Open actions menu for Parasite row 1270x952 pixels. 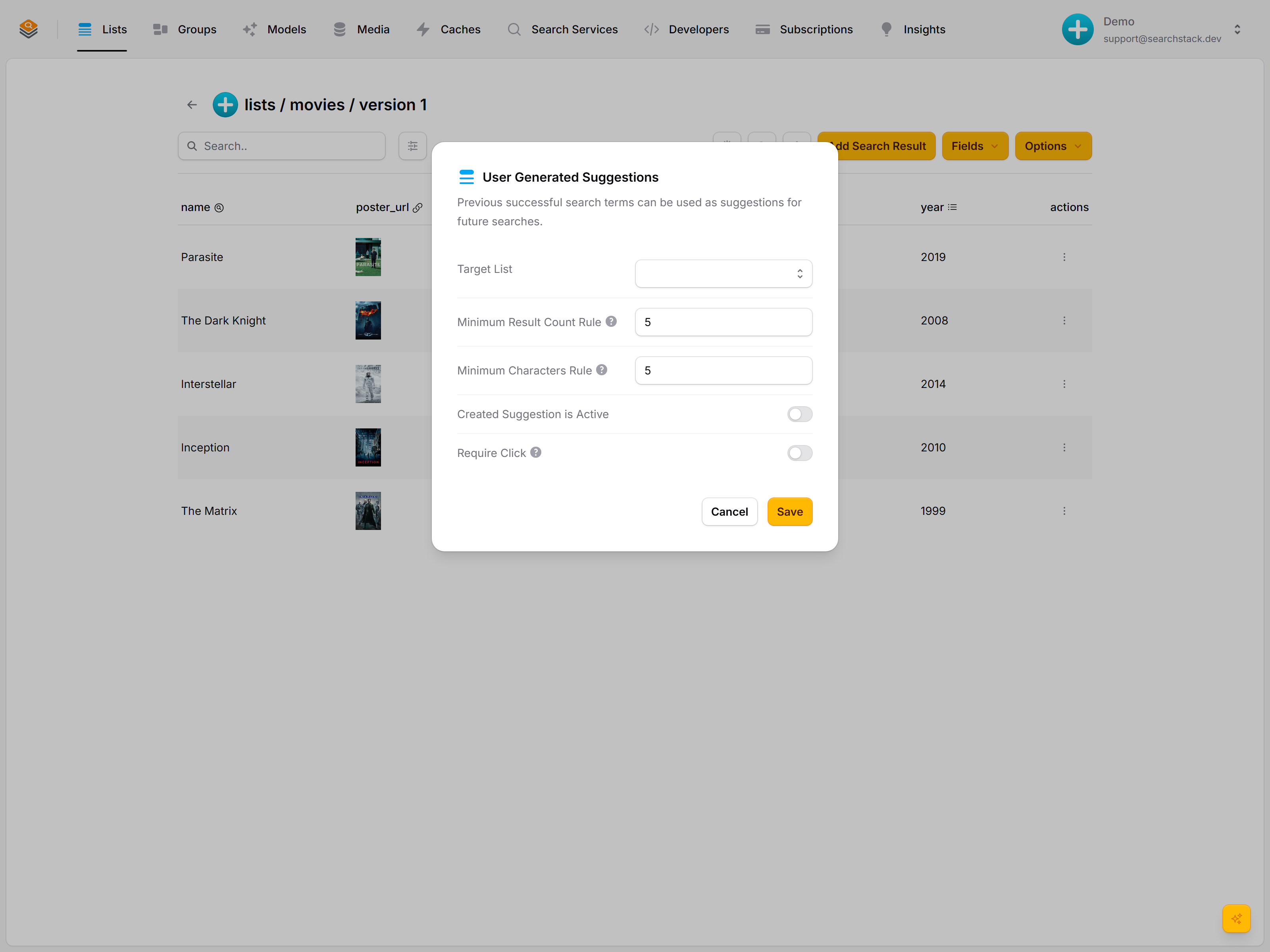tap(1064, 257)
